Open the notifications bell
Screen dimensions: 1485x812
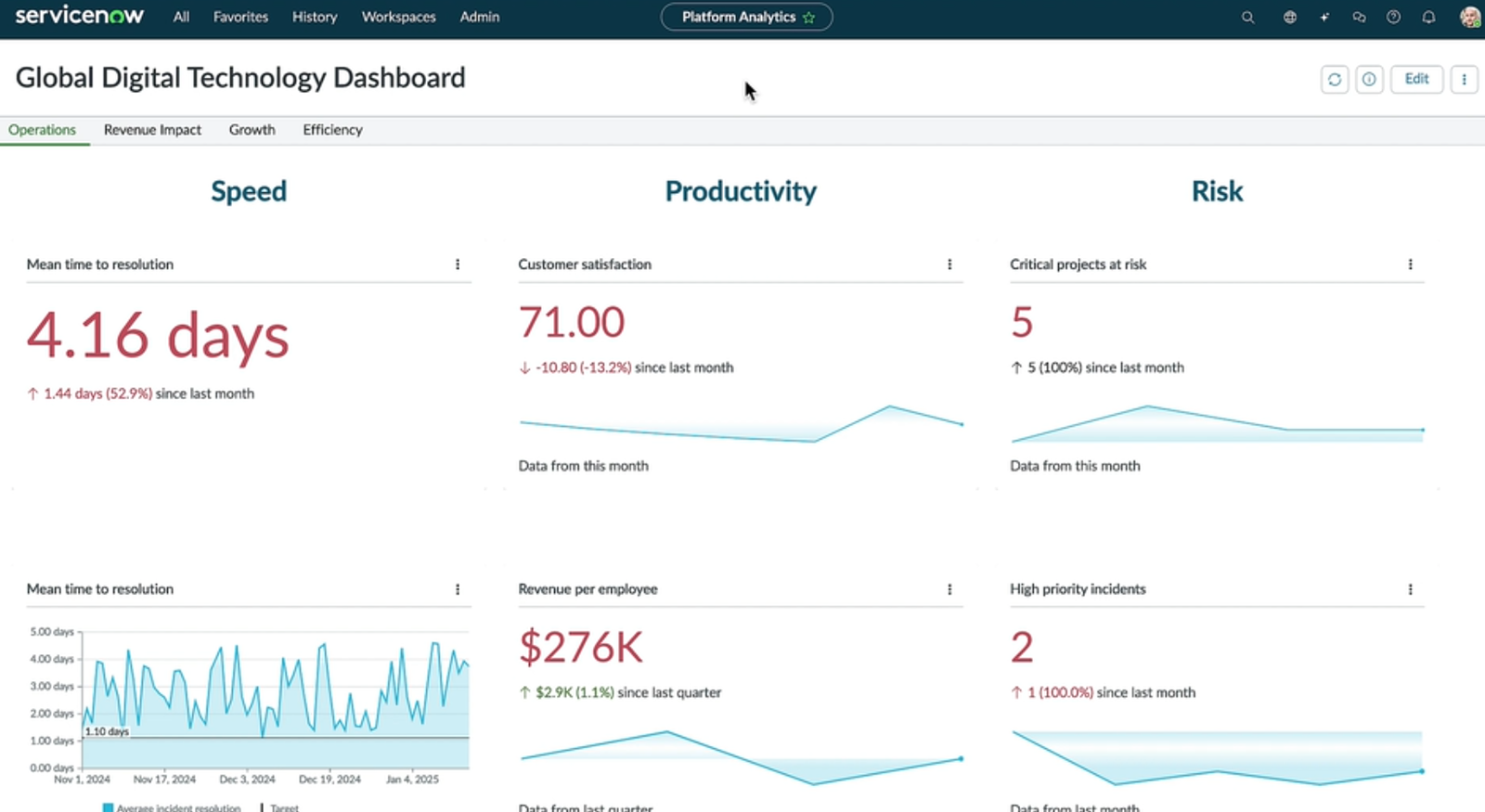(1428, 18)
